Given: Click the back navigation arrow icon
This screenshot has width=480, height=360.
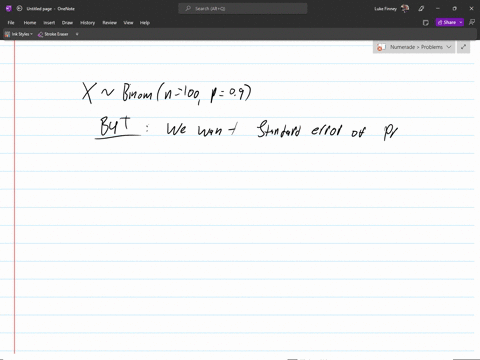Looking at the screenshot, I should pos(19,9).
